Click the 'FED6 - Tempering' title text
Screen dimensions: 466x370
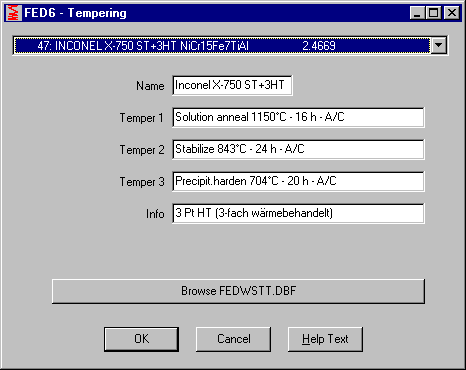75,13
